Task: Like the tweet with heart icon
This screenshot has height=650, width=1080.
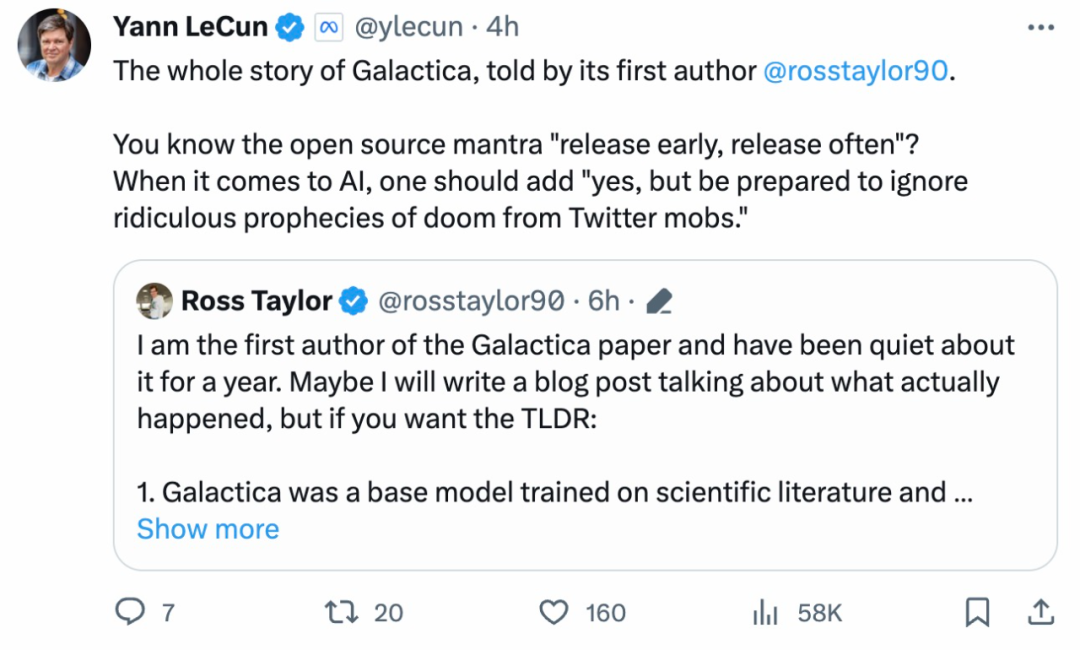Action: click(554, 612)
